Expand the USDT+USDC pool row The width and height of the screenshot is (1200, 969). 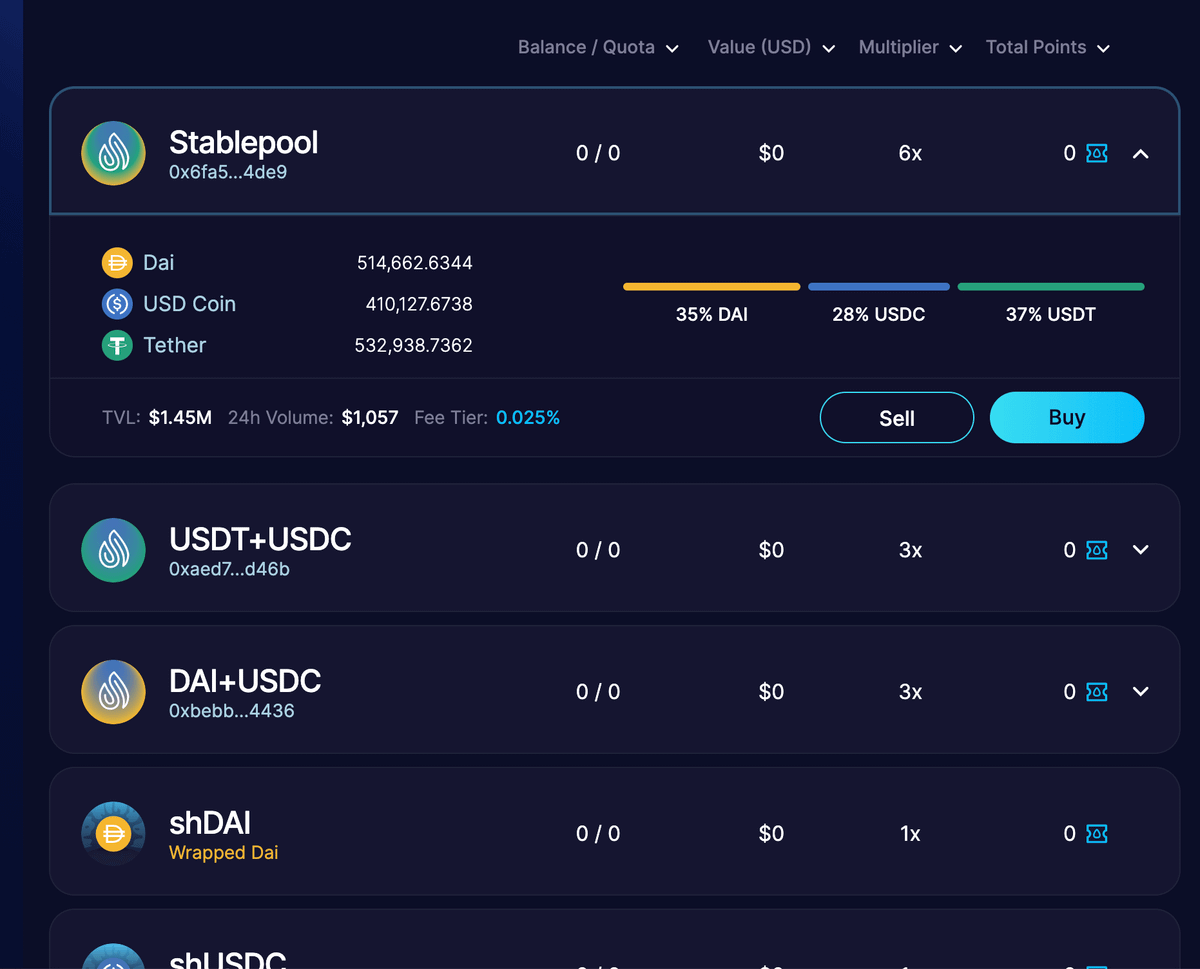click(1140, 550)
